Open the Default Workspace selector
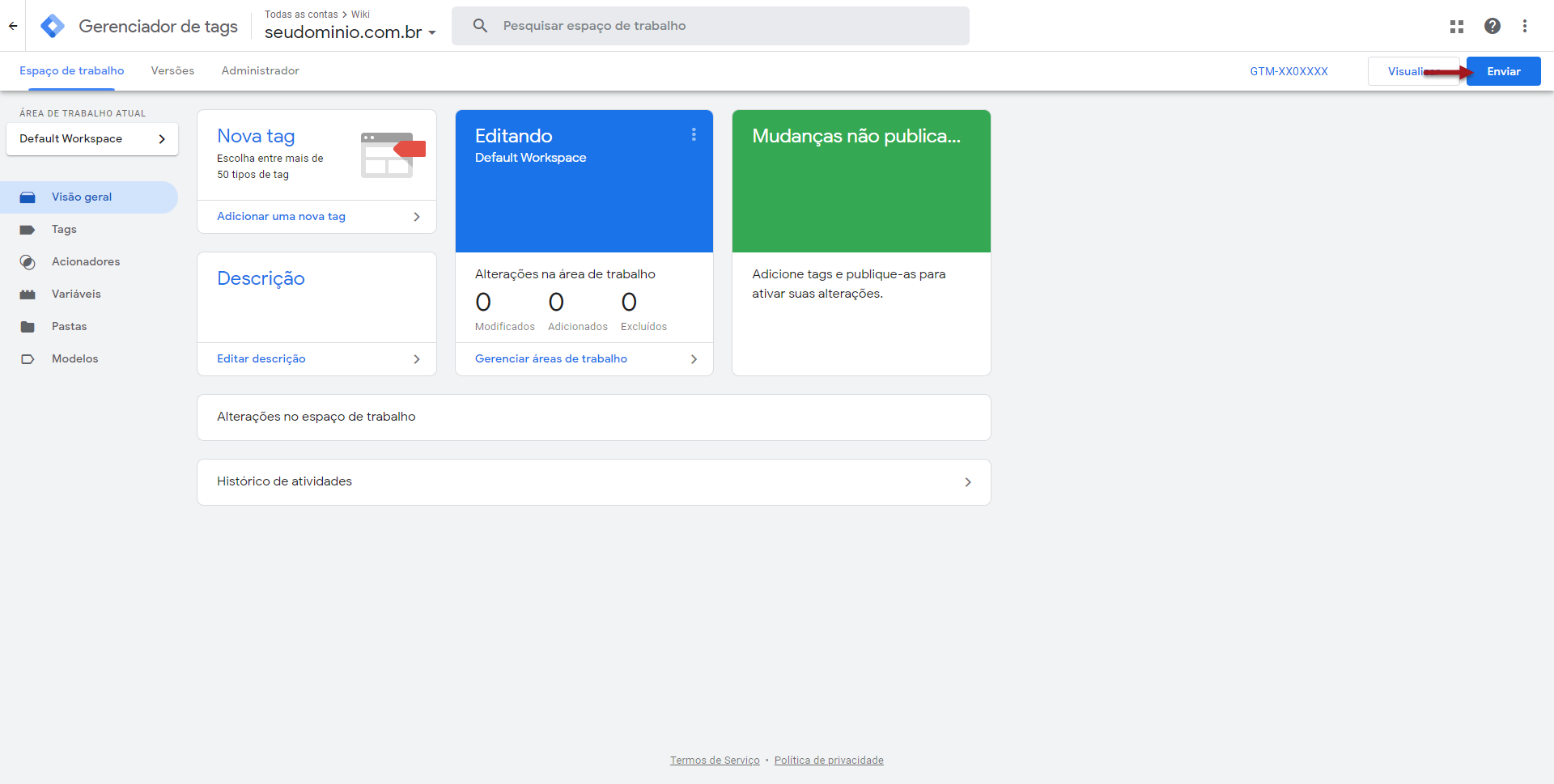This screenshot has width=1554, height=784. pos(92,139)
